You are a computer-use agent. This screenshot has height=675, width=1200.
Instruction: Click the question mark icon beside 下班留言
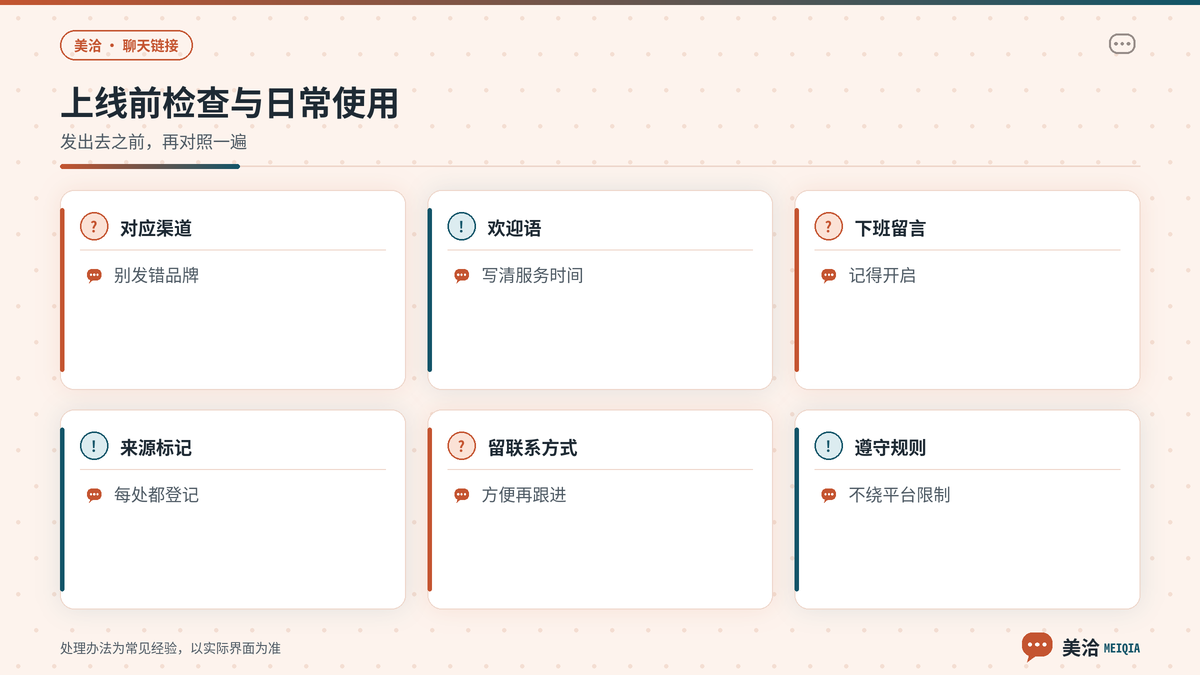(828, 227)
